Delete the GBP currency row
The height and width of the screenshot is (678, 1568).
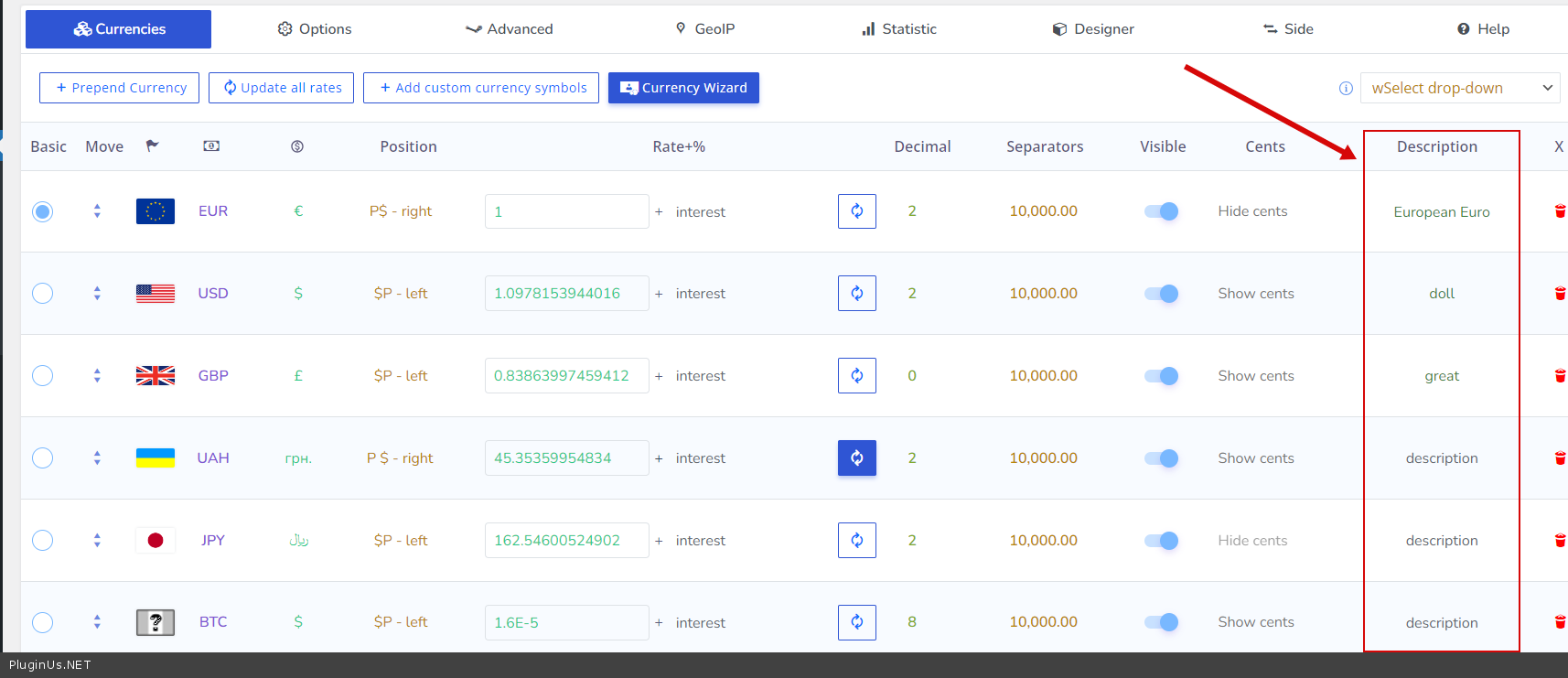click(1560, 376)
